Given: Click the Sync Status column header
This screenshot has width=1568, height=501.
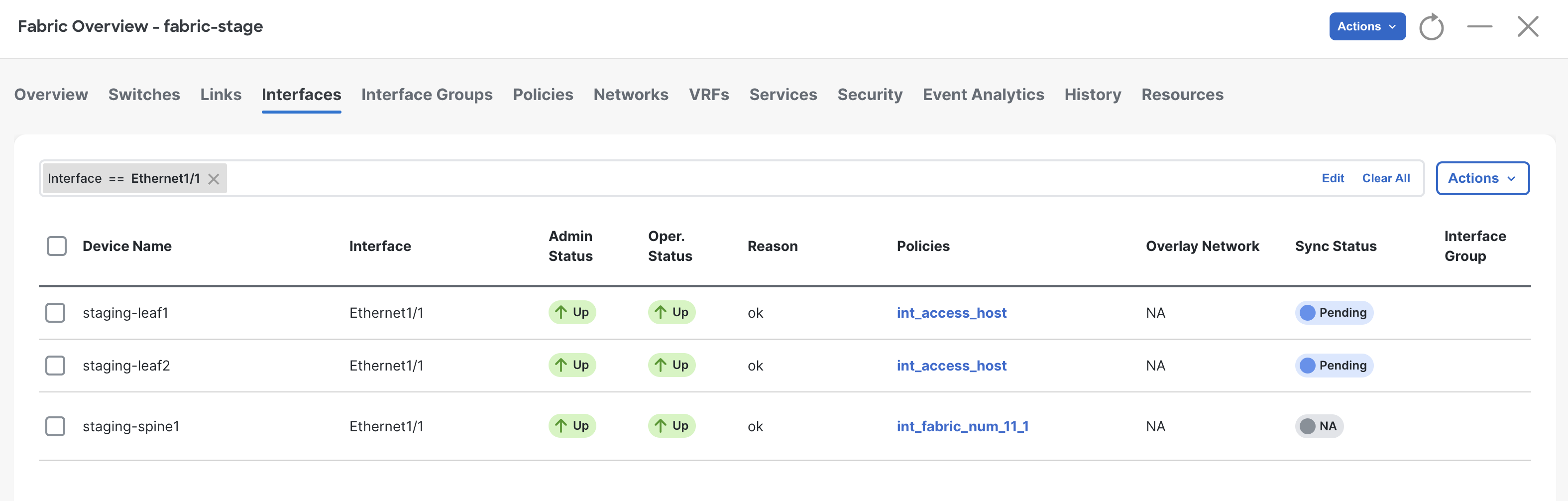Looking at the screenshot, I should pyautogui.click(x=1336, y=246).
